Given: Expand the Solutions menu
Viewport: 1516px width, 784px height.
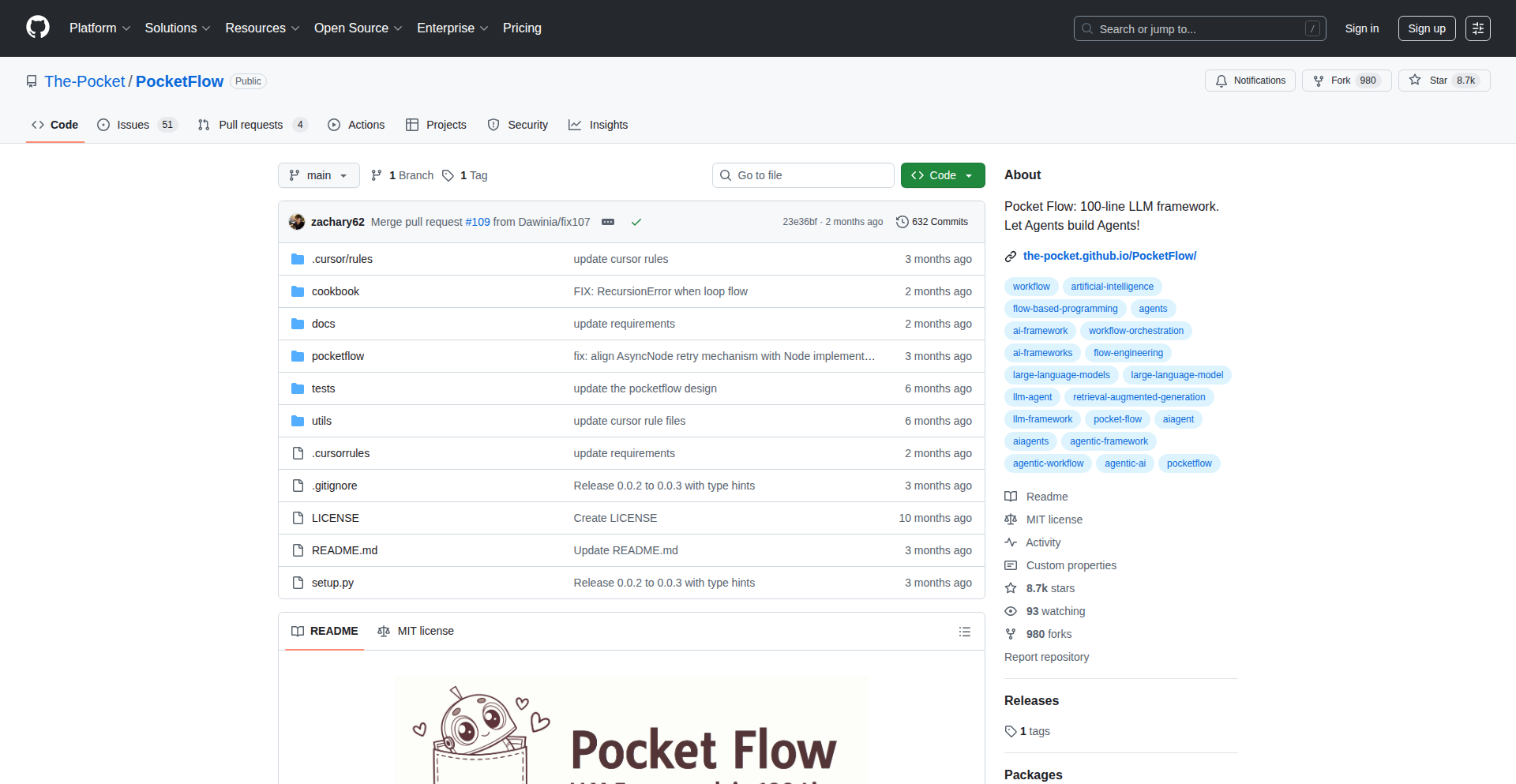Looking at the screenshot, I should tap(178, 28).
